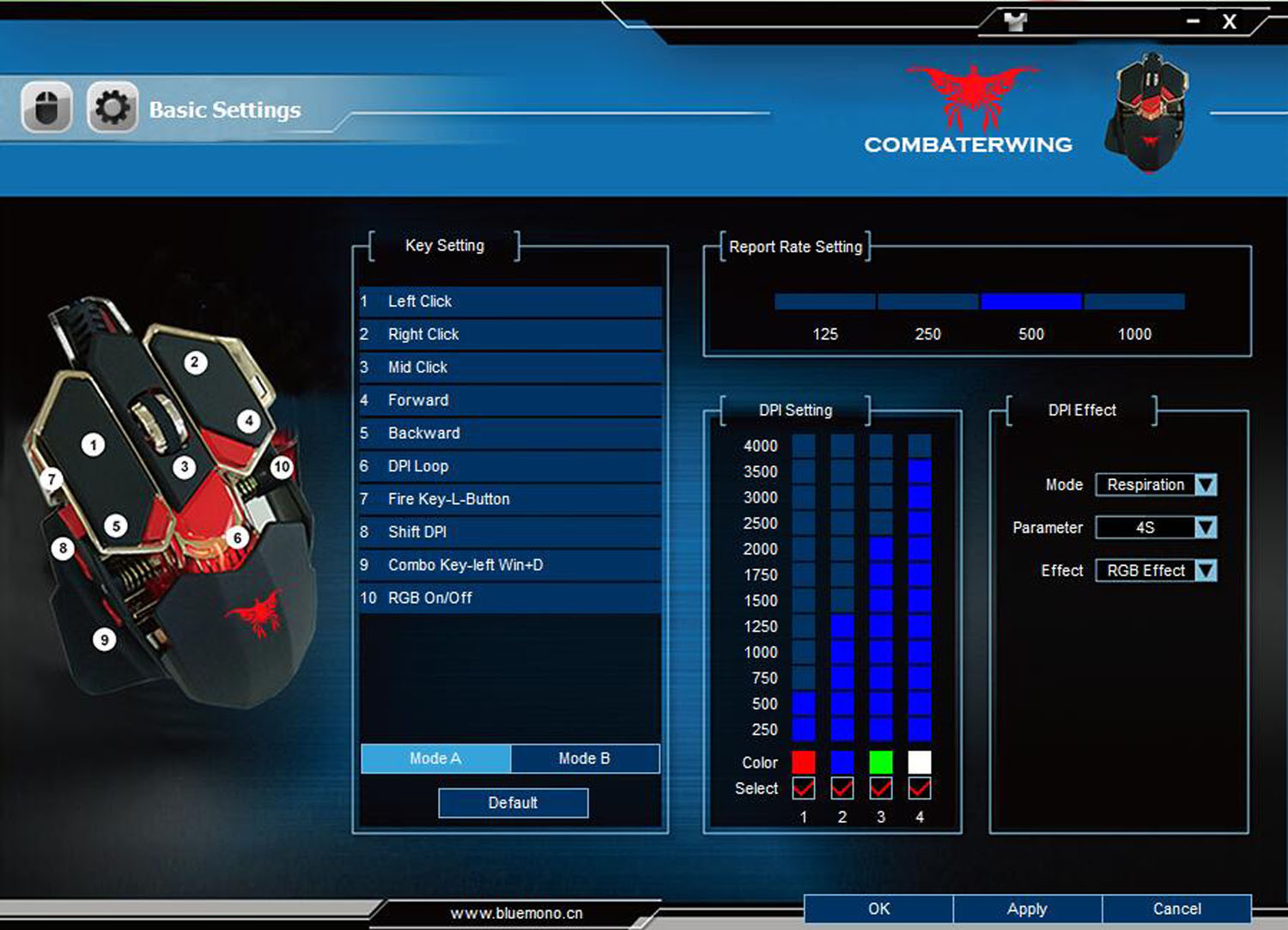Select button marker 5 on mouse diagram
Viewport: 1288px width, 930px height.
[116, 526]
